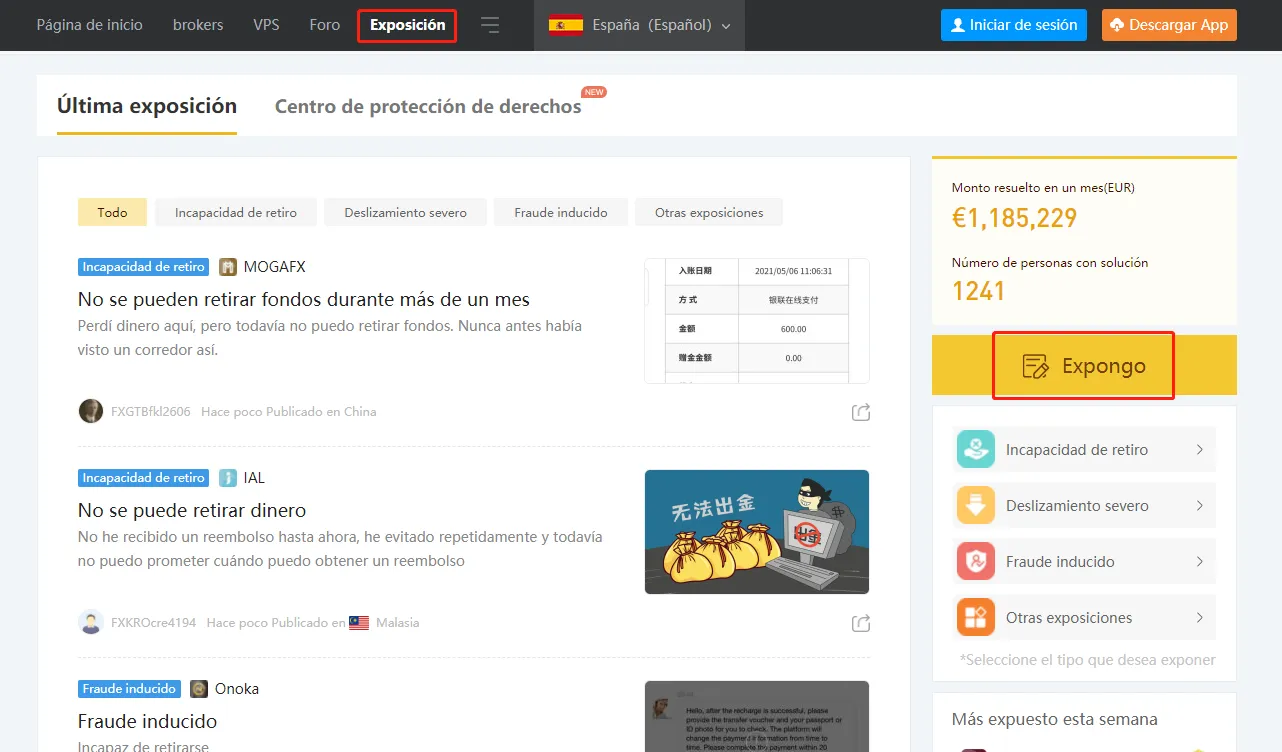The width and height of the screenshot is (1282, 752).
Task: Filter by Otras exposiciones
Action: 709,212
